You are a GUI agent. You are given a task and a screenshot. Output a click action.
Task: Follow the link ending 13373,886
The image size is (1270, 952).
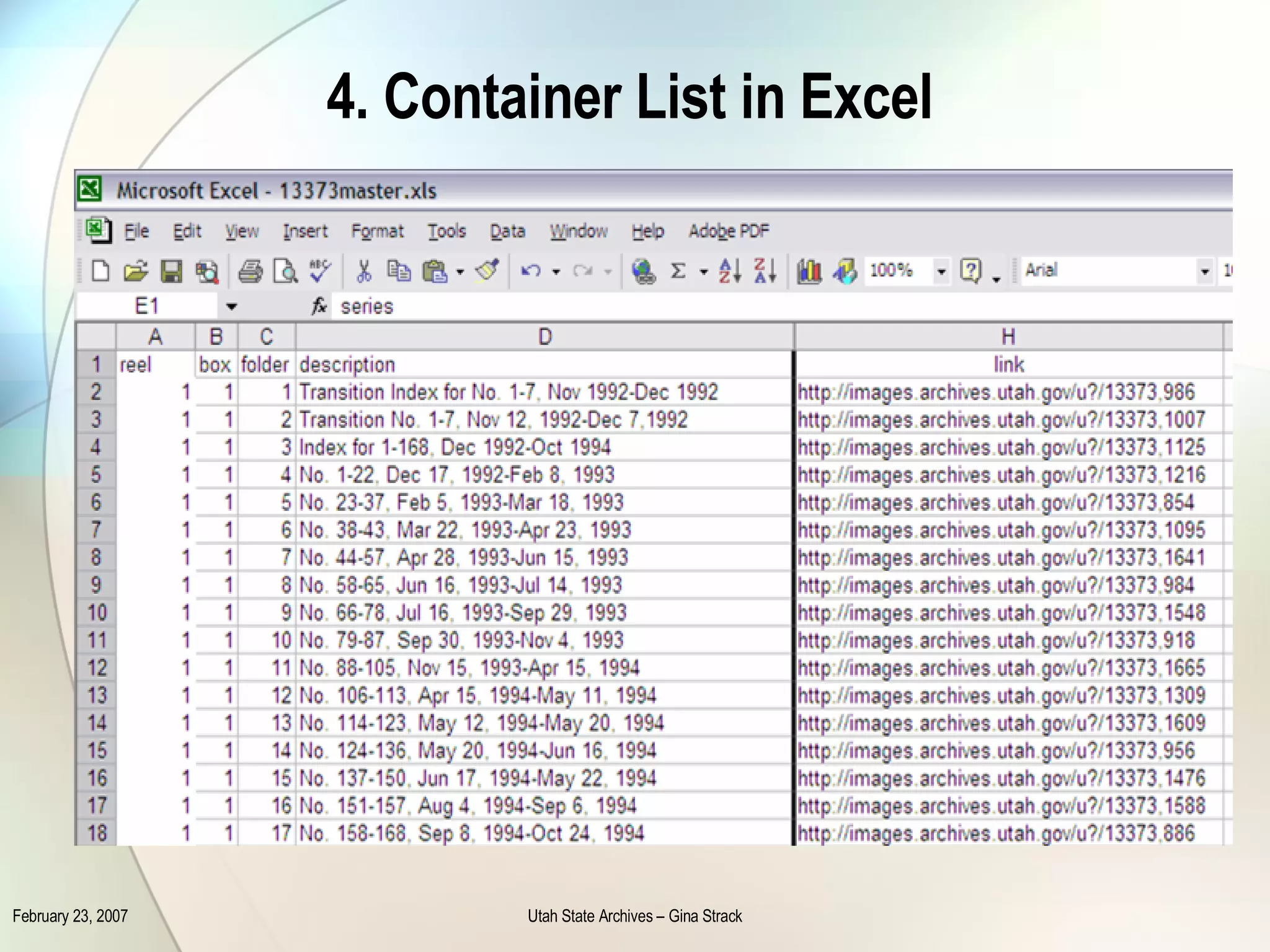996,834
